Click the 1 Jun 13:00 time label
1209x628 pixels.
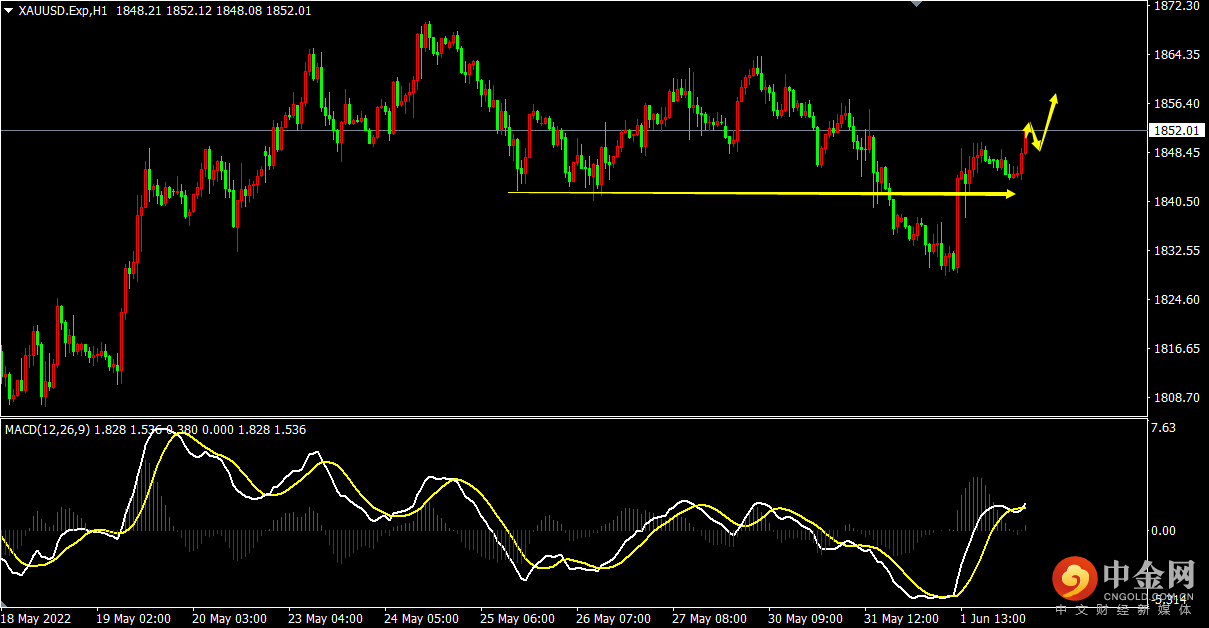(x=993, y=619)
